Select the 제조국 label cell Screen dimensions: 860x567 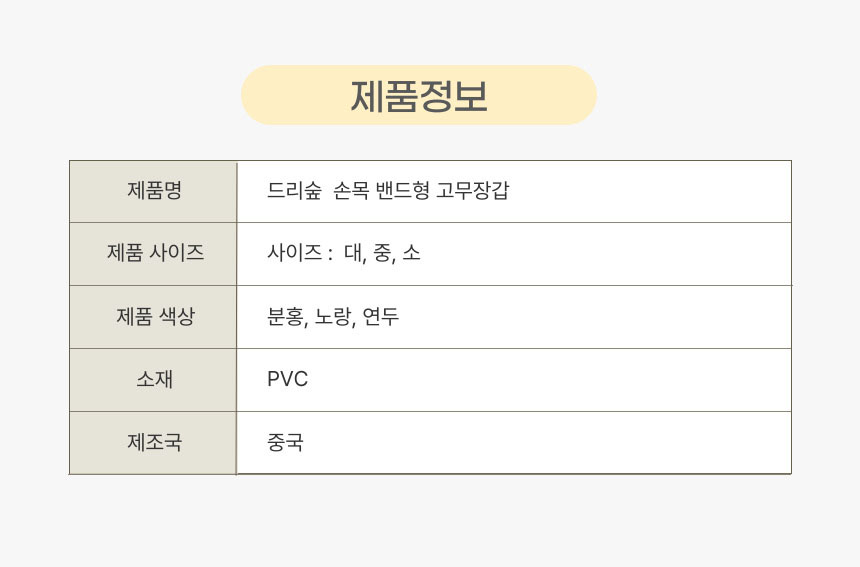[154, 443]
